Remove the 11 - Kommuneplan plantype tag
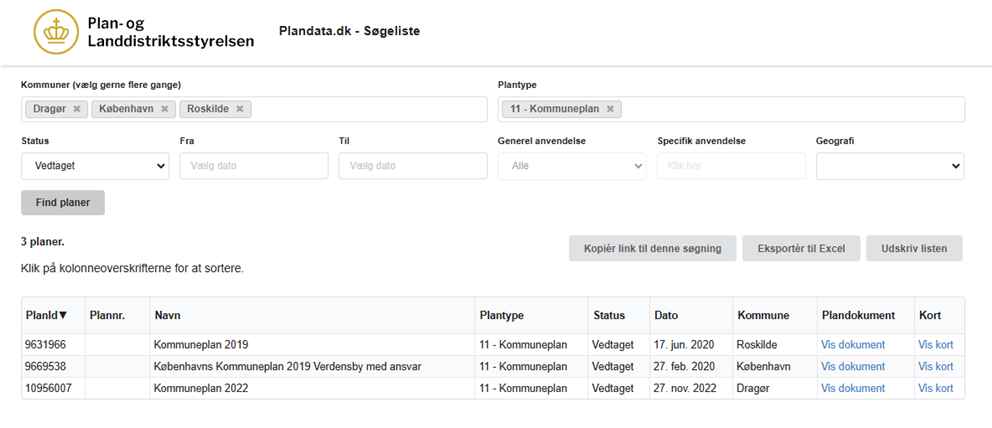This screenshot has width=992, height=428. [610, 109]
